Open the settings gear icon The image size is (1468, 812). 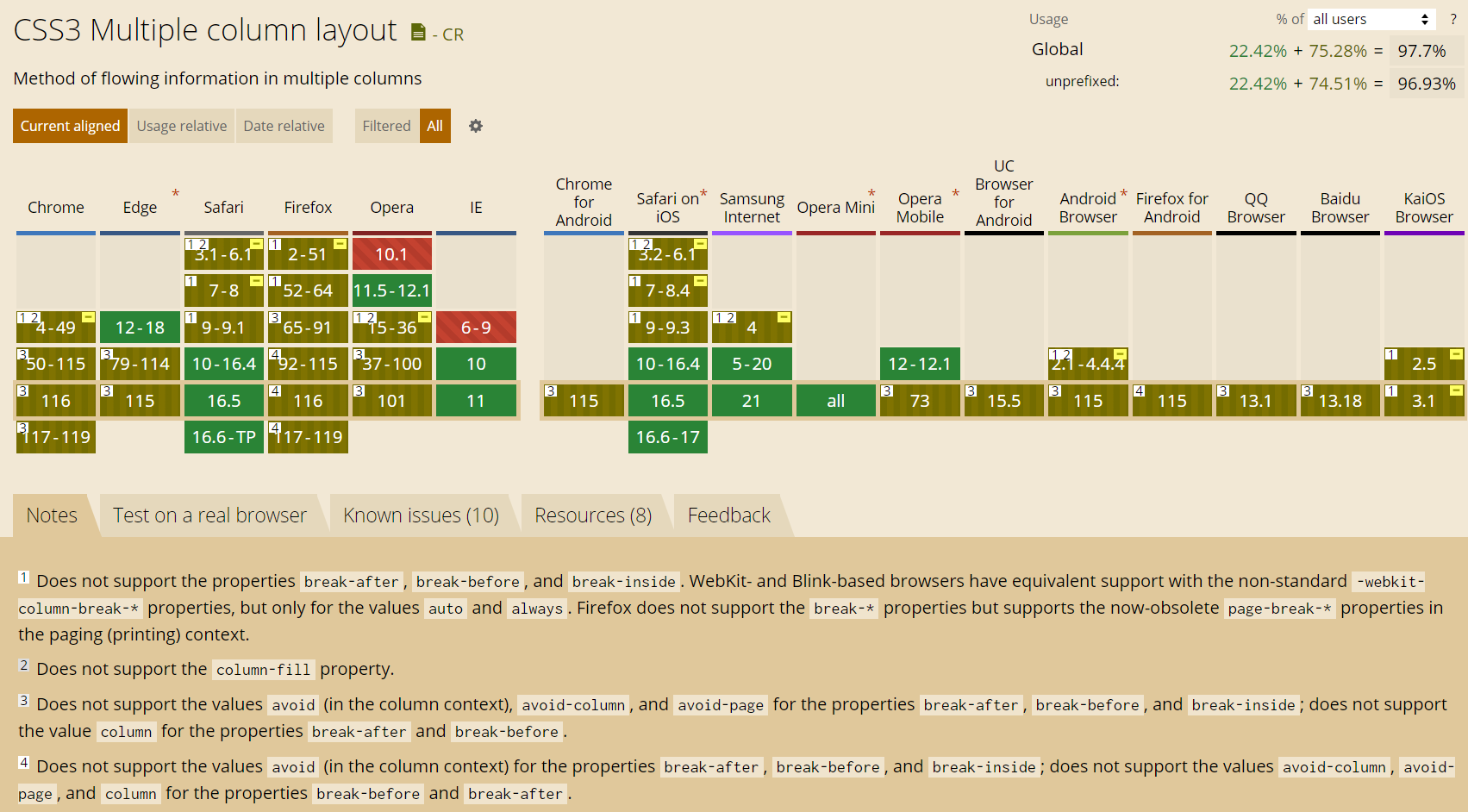point(476,126)
